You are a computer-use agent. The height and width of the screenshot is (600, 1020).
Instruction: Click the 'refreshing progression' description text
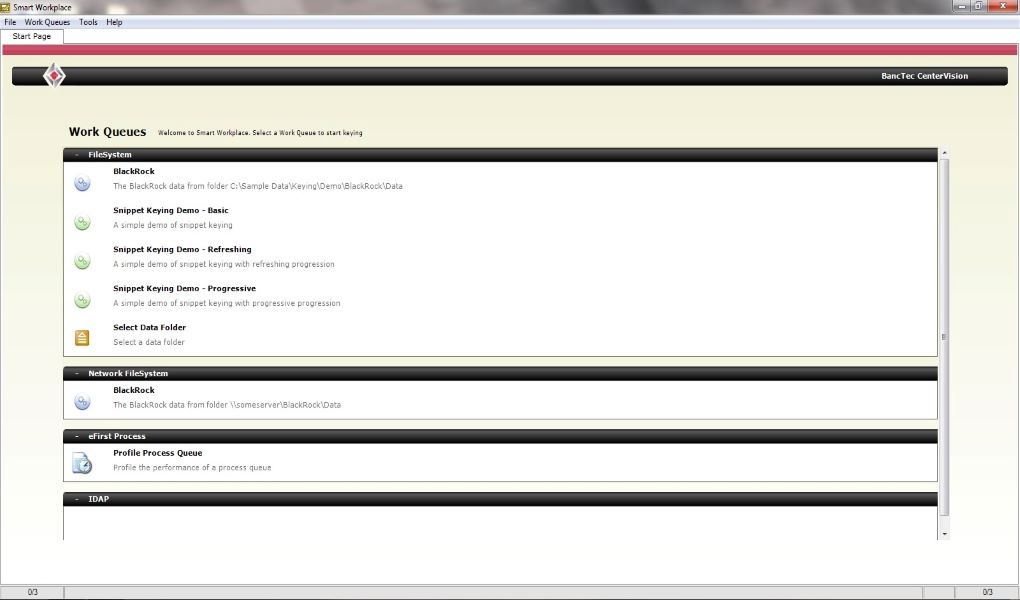pyautogui.click(x=224, y=264)
